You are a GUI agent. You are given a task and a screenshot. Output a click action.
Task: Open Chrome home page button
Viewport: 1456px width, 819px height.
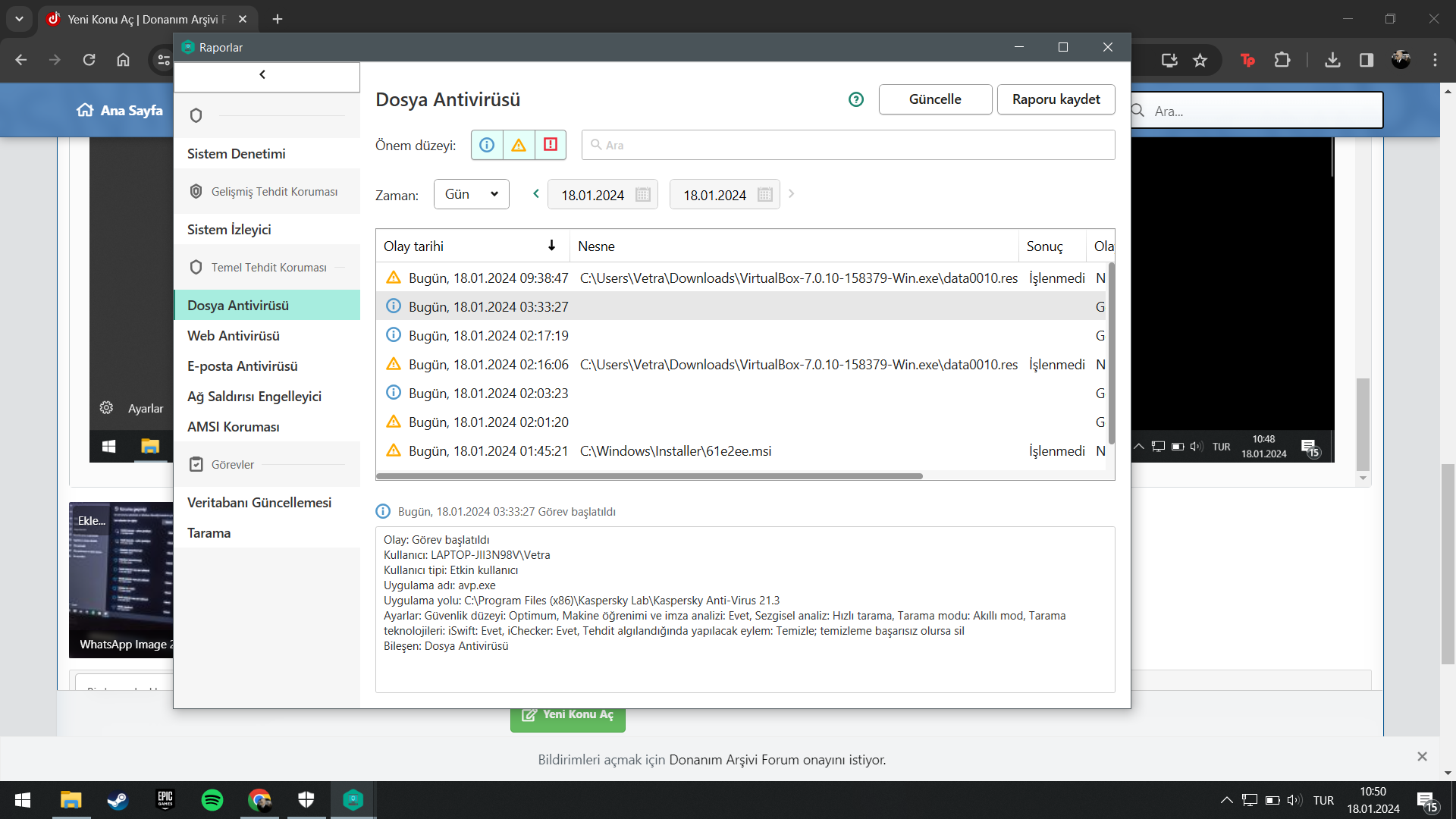(123, 60)
